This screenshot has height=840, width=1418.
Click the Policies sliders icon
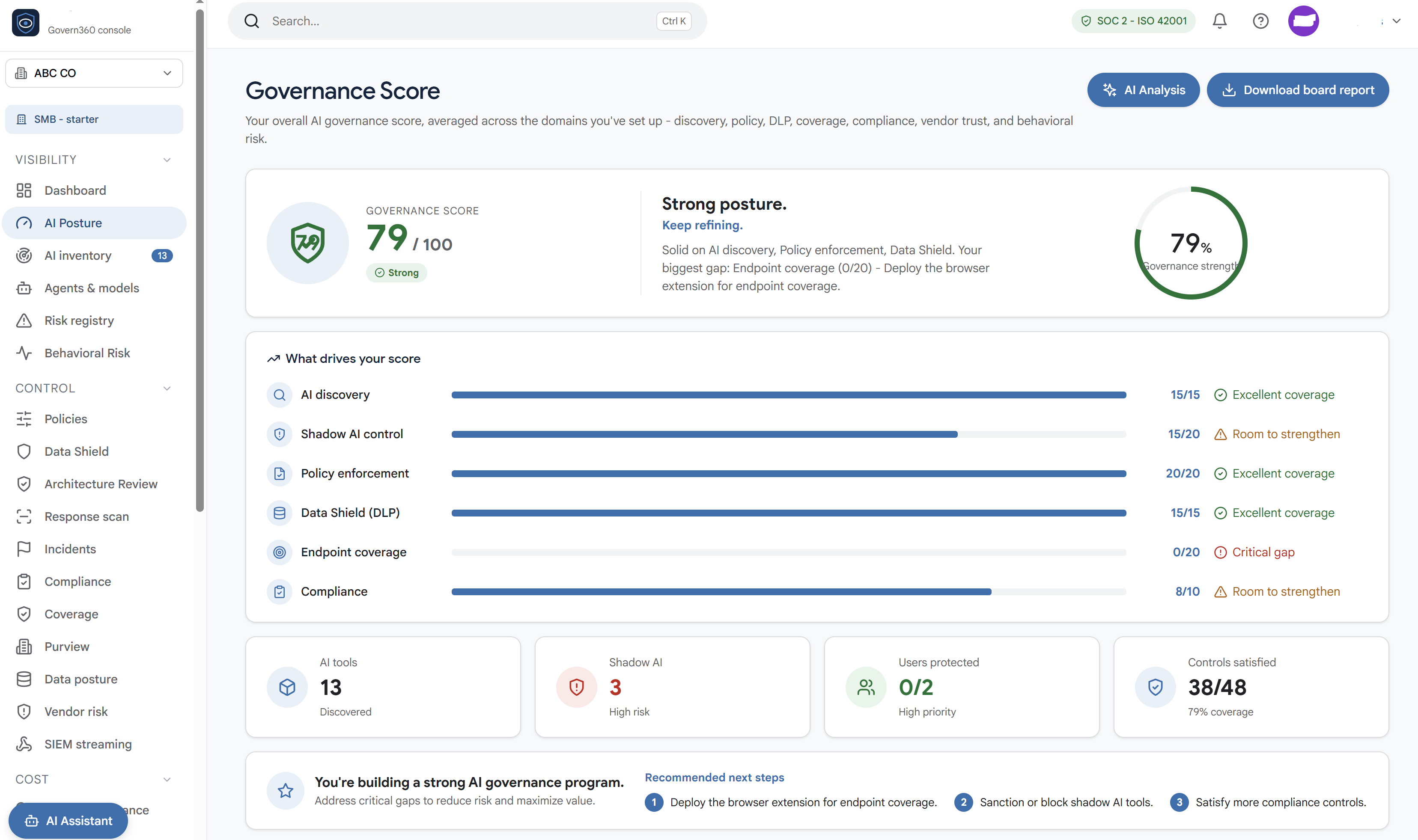[x=24, y=419]
